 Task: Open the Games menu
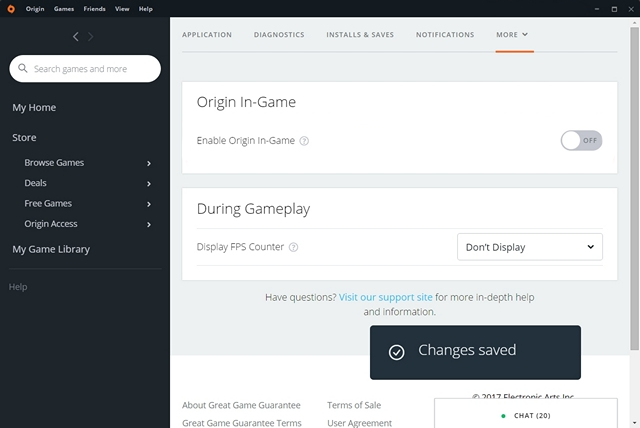[64, 9]
